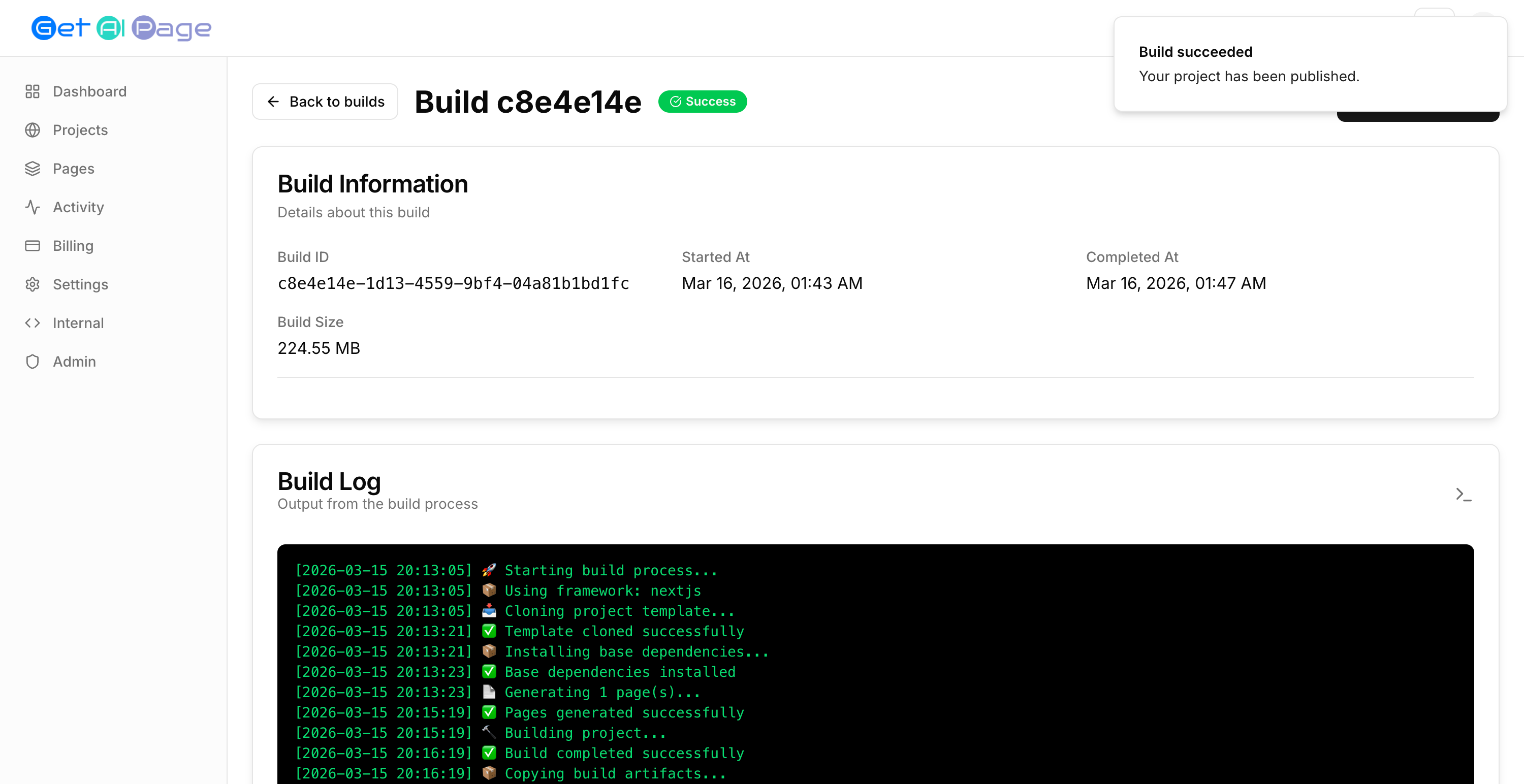This screenshot has width=1524, height=784.
Task: Click the Settings gear icon
Action: (33, 284)
